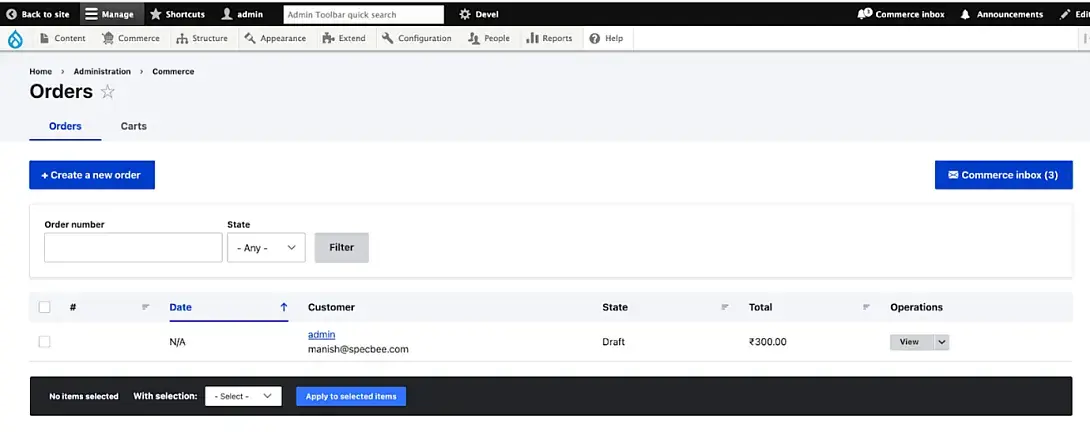Click Create a new order button

click(x=92, y=175)
